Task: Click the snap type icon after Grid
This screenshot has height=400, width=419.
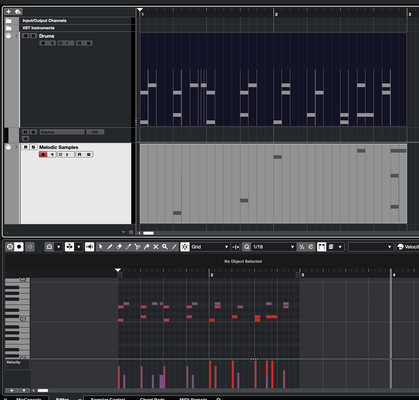Action: click(x=236, y=247)
